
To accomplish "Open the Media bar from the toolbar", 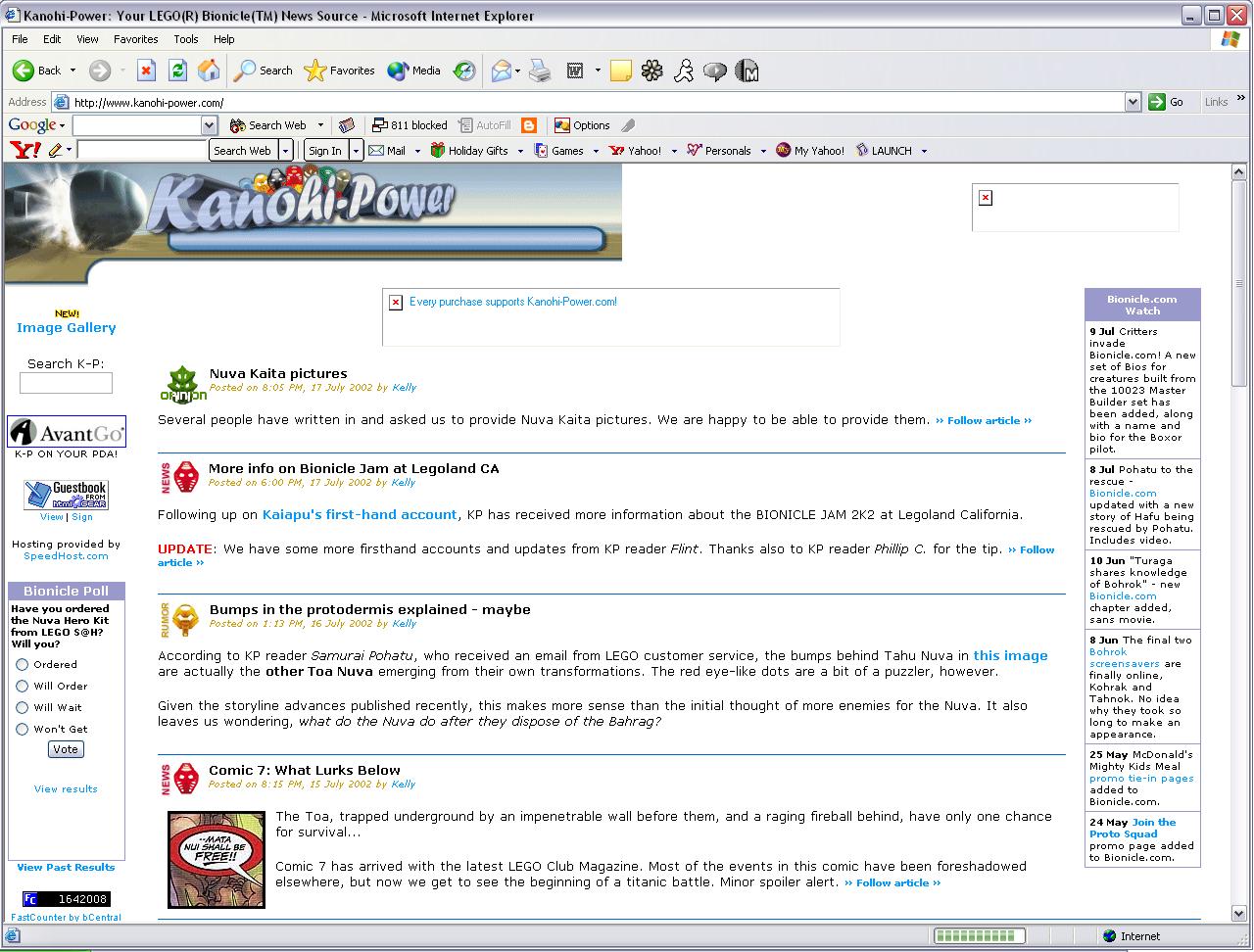I will coord(413,71).
